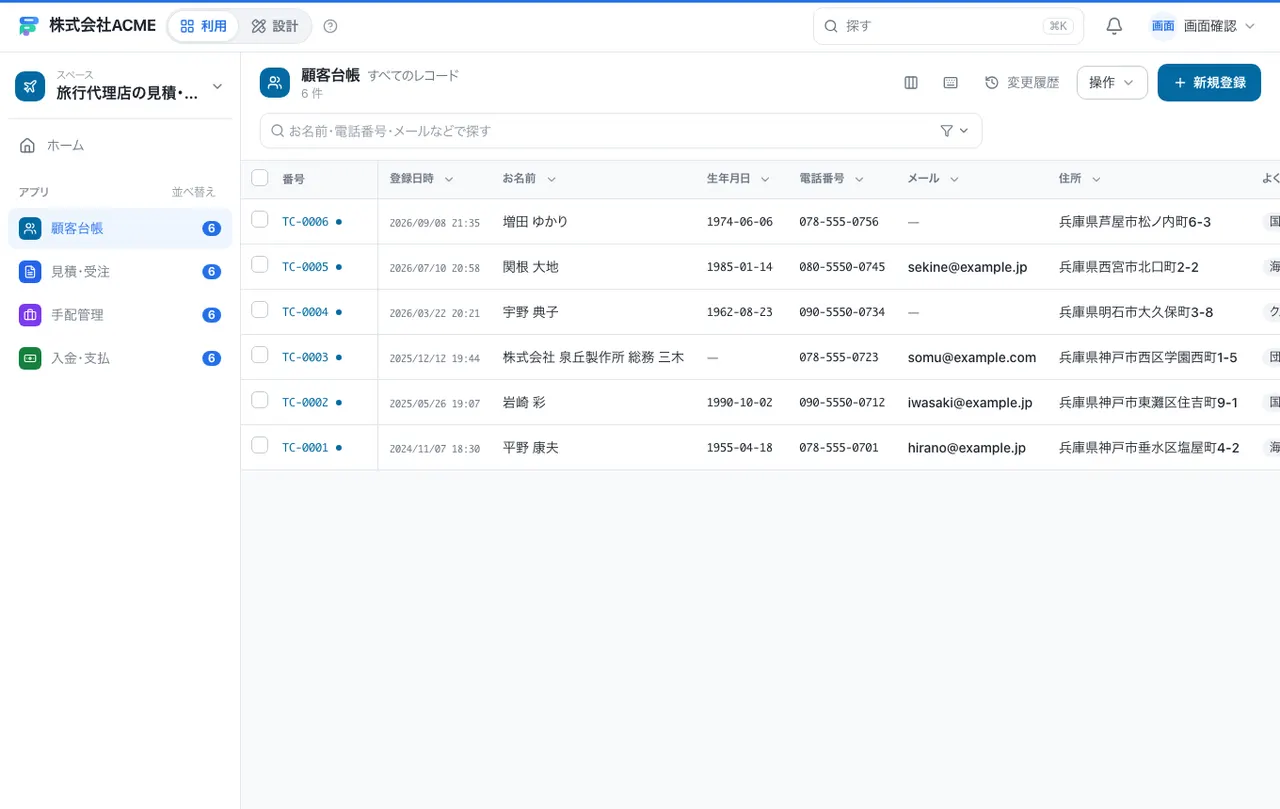Select the checkbox for TC-0003 row
The width and height of the screenshot is (1280, 809).
(260, 354)
